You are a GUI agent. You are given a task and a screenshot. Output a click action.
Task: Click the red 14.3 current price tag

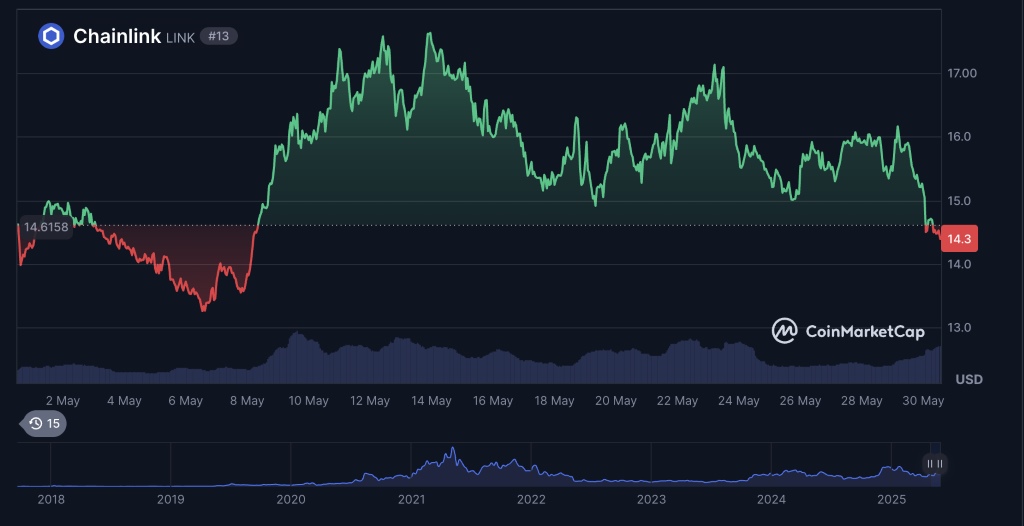(959, 239)
